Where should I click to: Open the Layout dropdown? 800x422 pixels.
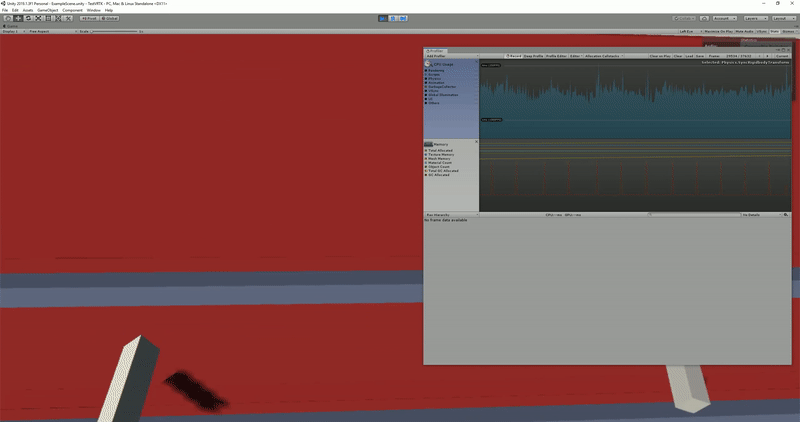click(x=784, y=18)
